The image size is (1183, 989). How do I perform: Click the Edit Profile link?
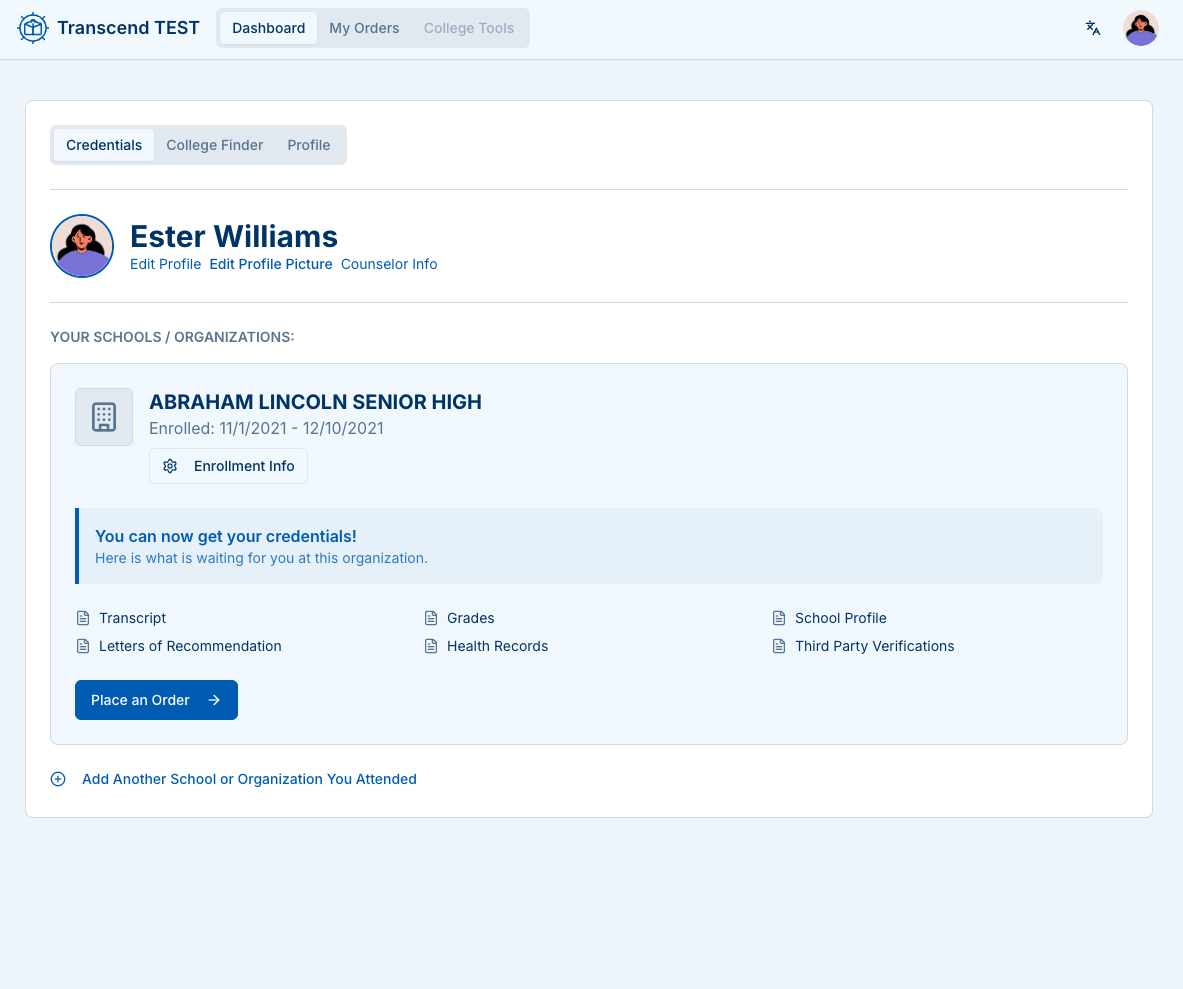click(166, 264)
